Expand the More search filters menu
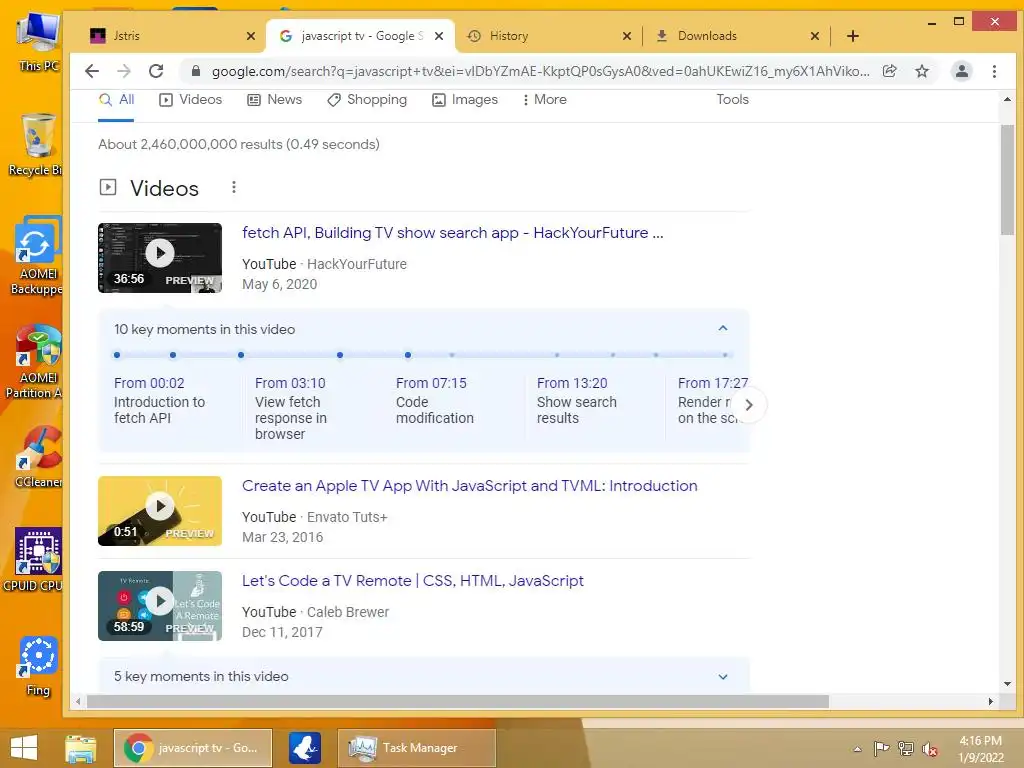Viewport: 1024px width, 768px height. 545,100
